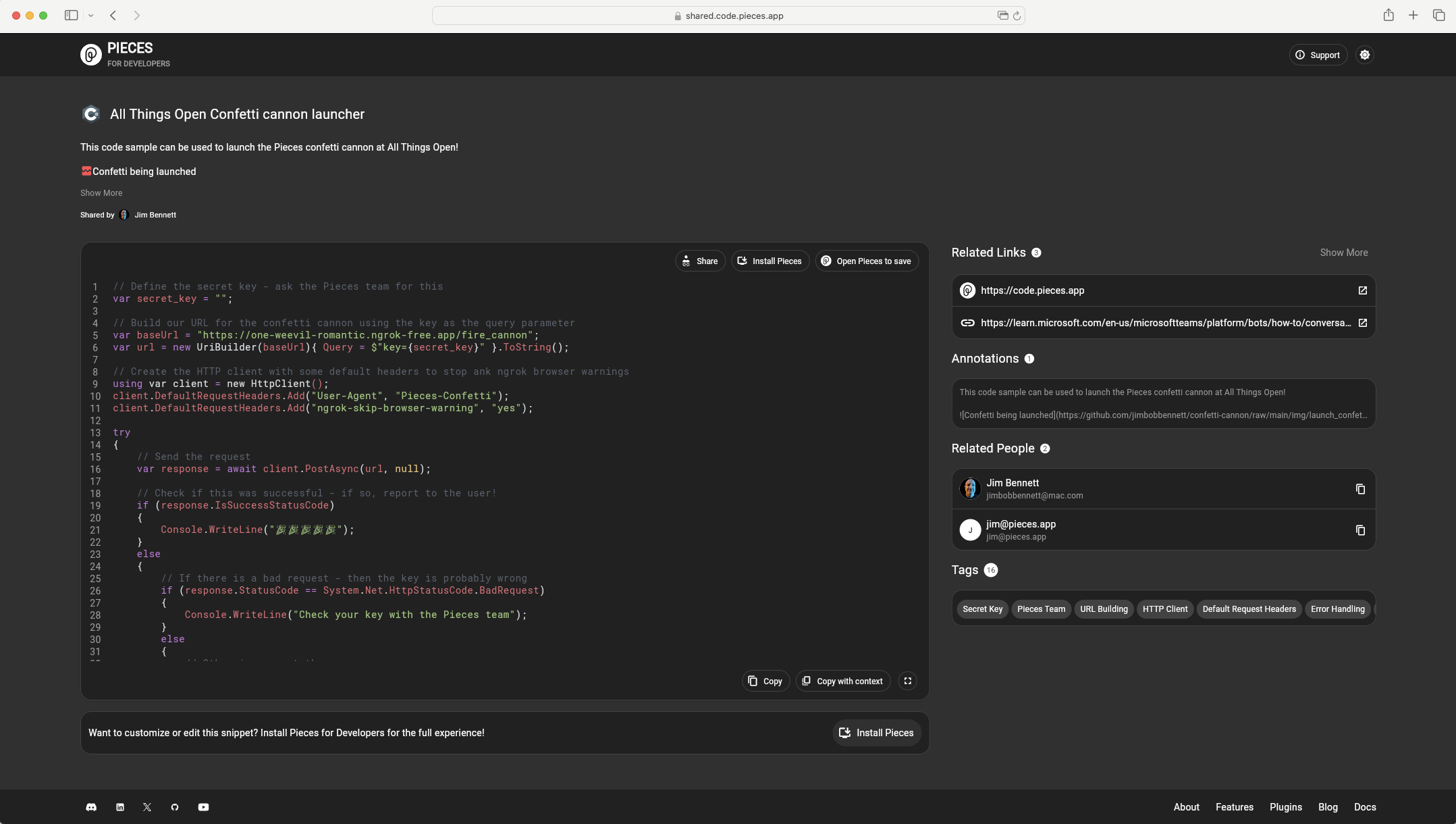Copy Jim Bennett's contact info

point(1360,489)
